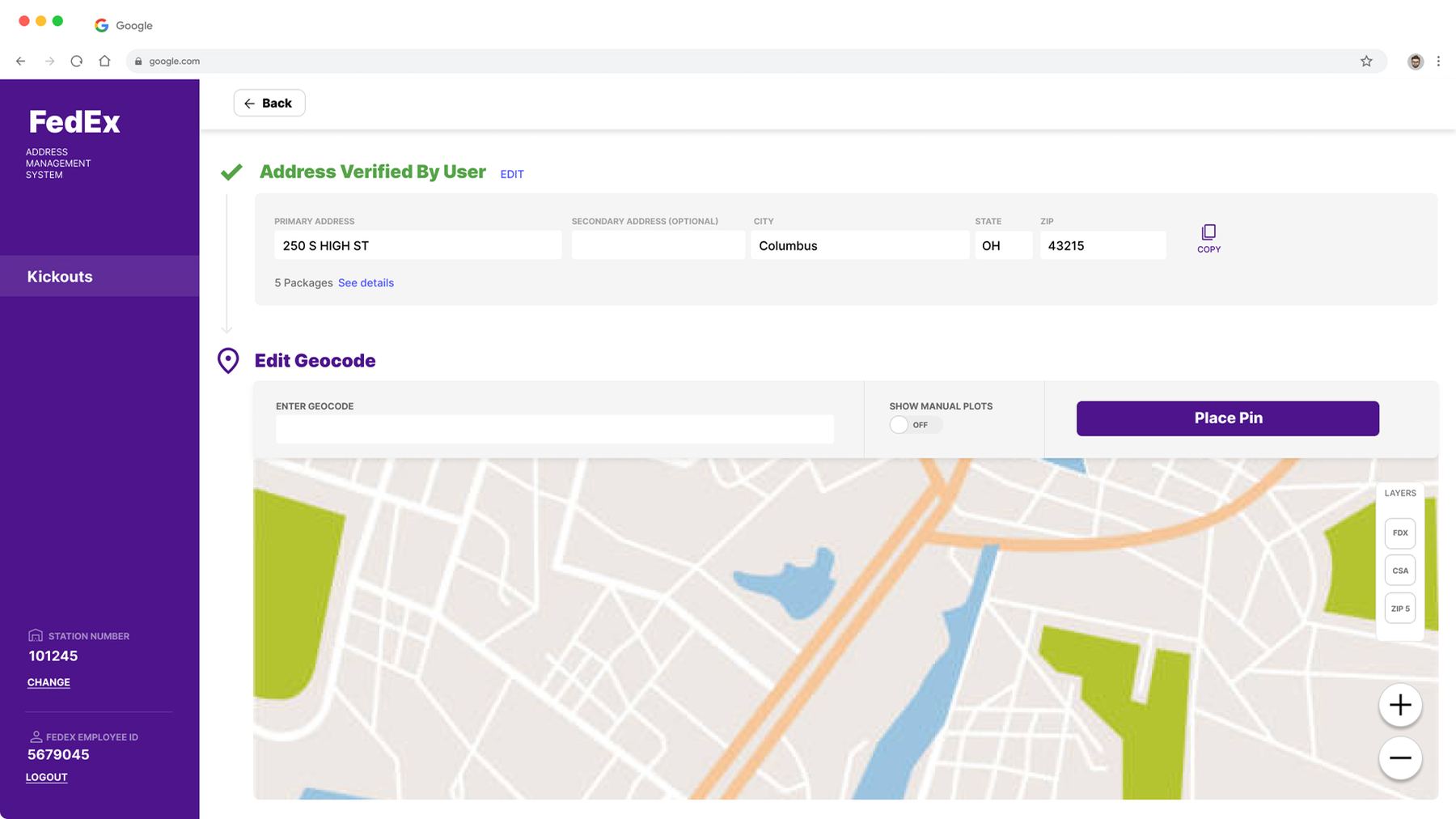Click CHANGE under station number

49,682
